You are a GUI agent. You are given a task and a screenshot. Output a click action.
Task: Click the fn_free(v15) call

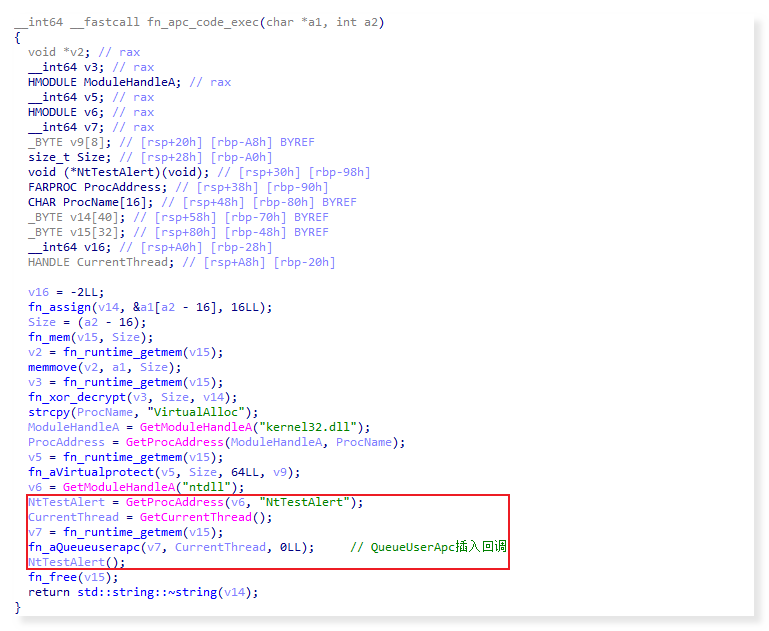coord(73,578)
